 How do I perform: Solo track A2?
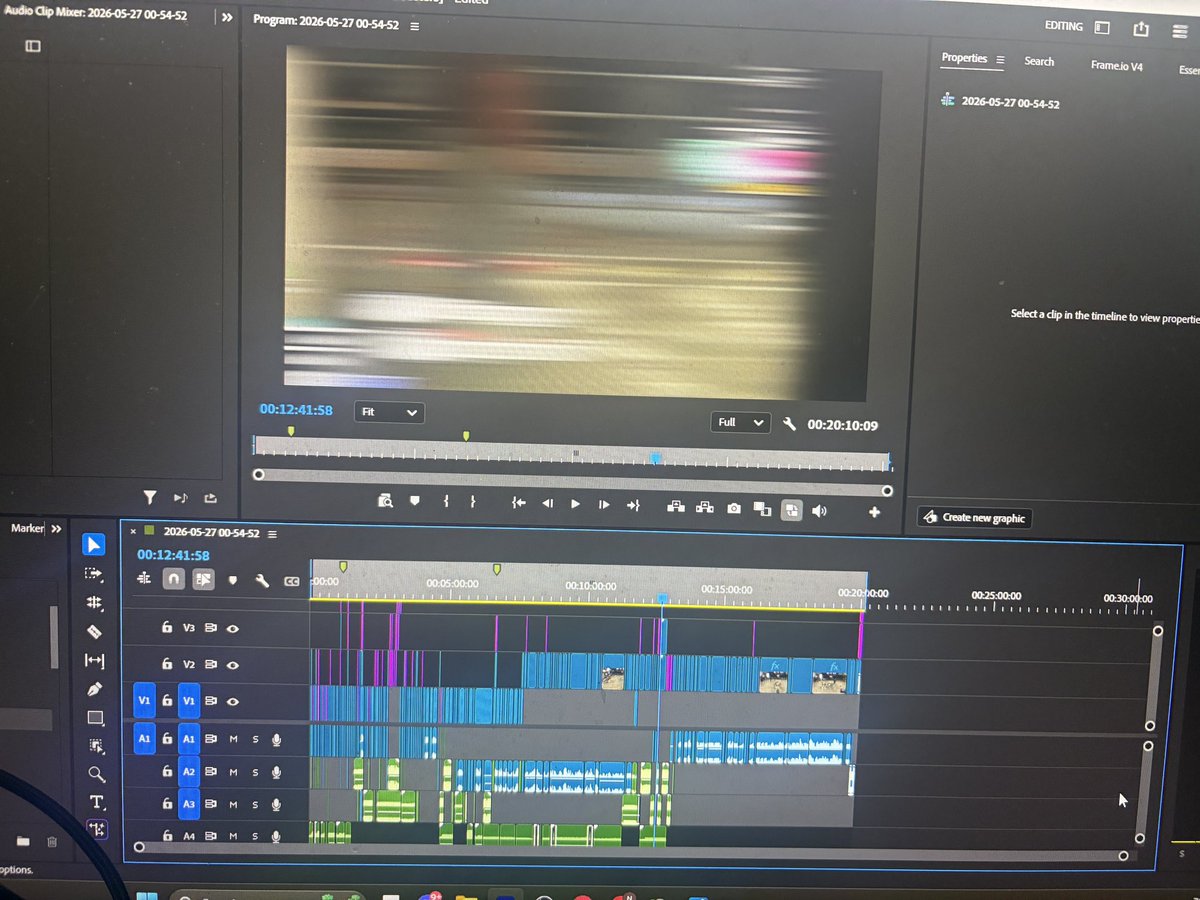click(255, 772)
